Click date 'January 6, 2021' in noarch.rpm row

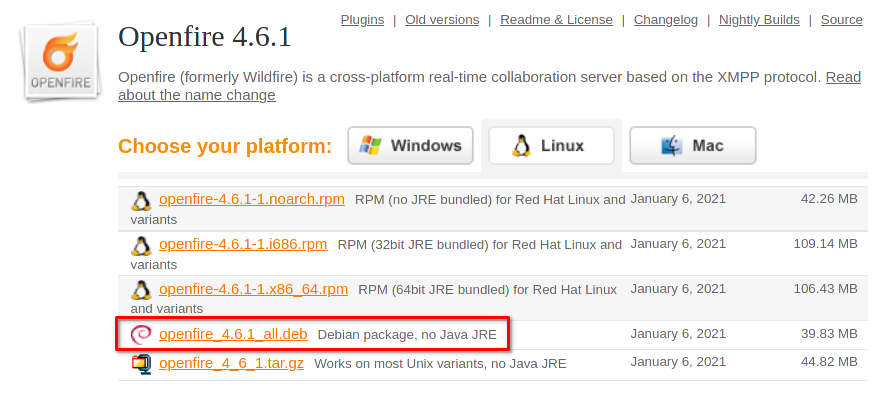[x=678, y=199]
